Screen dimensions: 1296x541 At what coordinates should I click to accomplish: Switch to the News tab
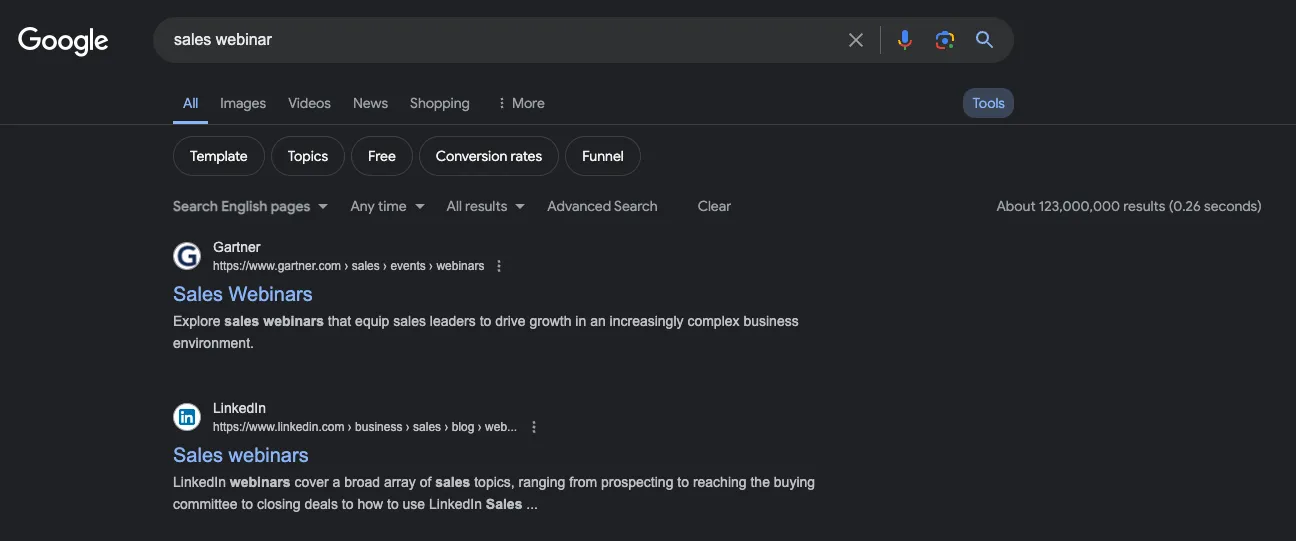pyautogui.click(x=370, y=103)
